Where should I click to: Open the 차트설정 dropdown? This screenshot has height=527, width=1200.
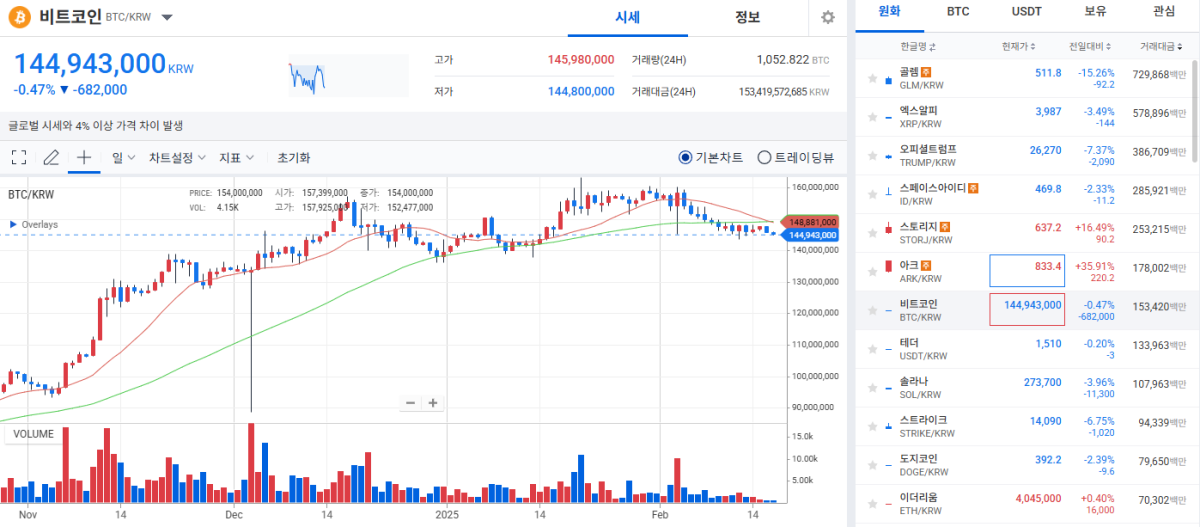(x=177, y=157)
